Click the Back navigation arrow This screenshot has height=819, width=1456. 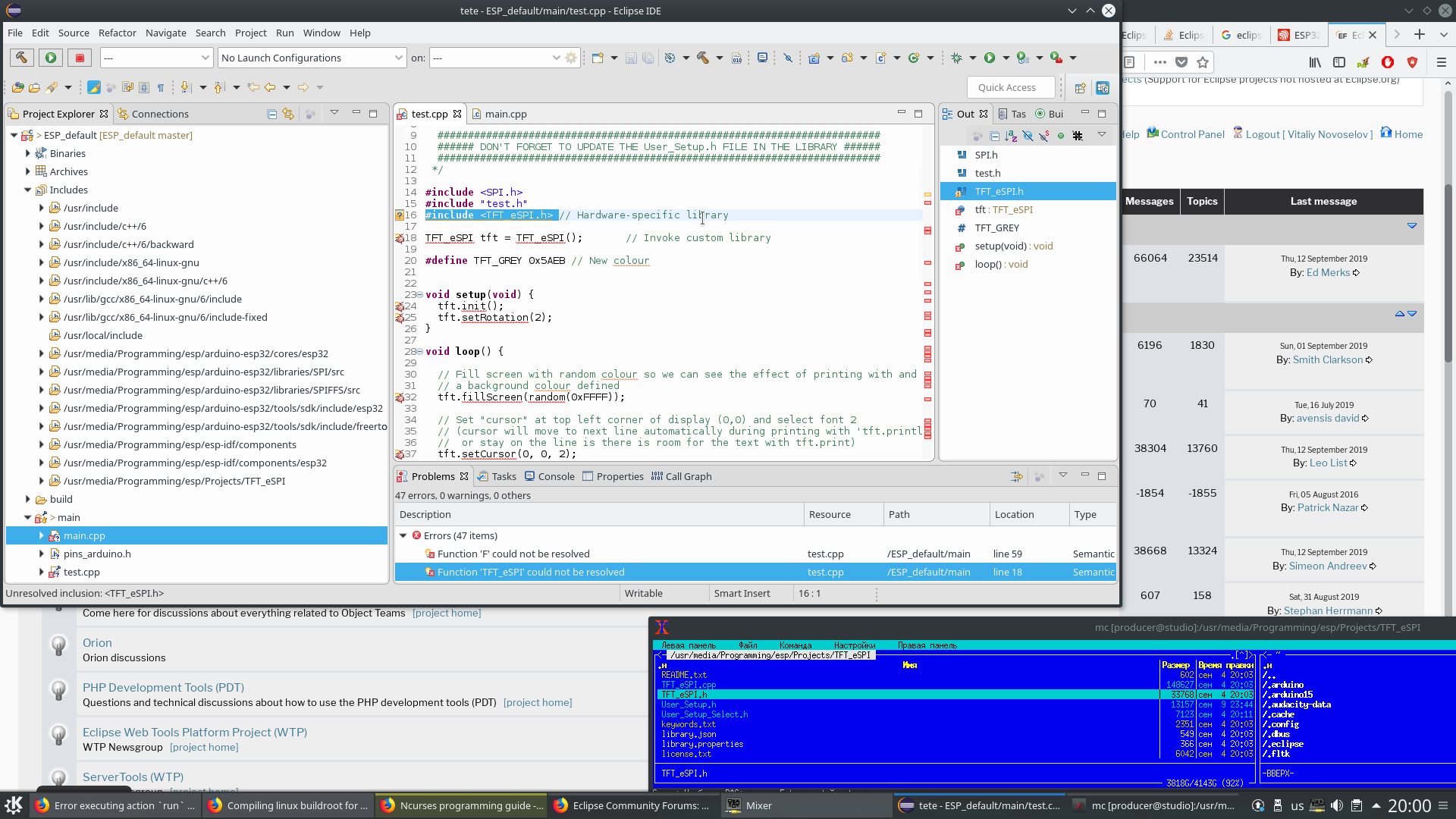(270, 88)
